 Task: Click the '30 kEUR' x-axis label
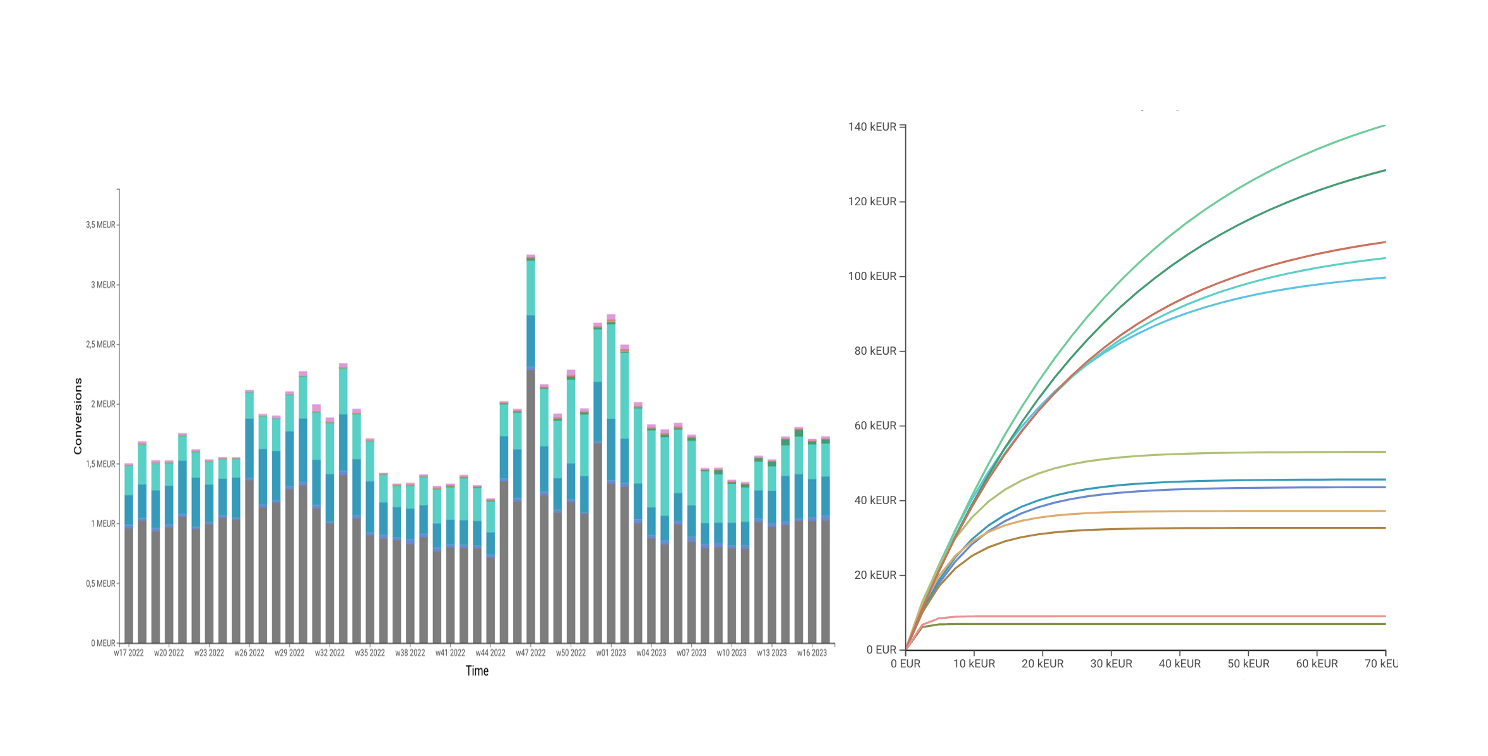coord(1111,664)
